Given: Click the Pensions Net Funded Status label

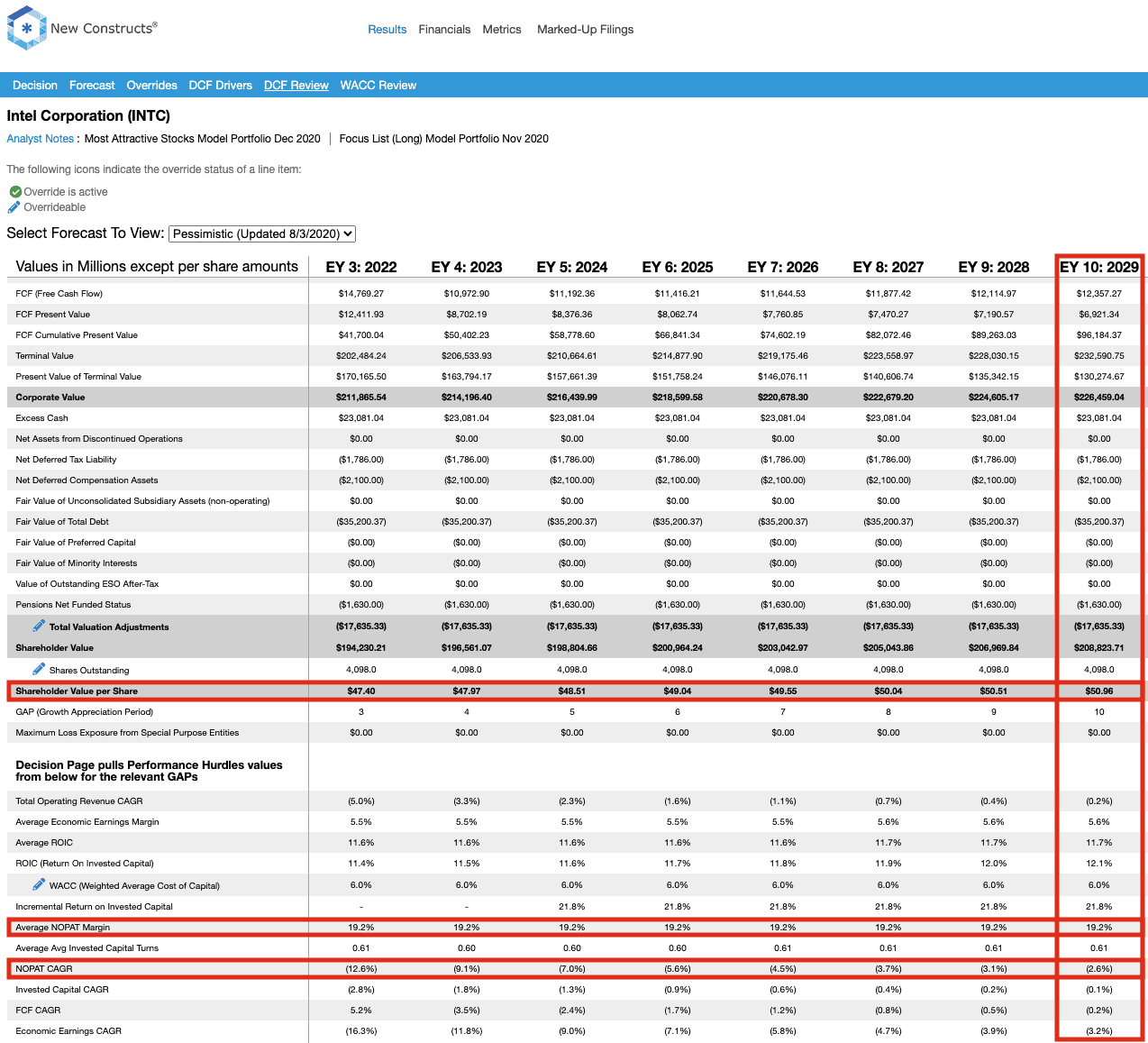Looking at the screenshot, I should click(73, 605).
